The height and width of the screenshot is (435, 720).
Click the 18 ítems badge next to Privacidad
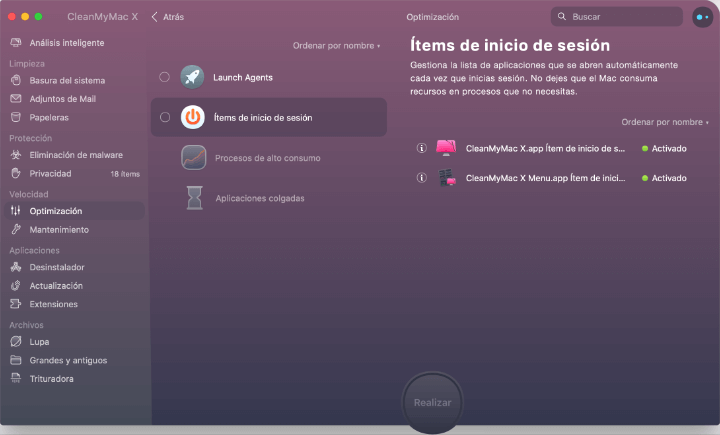pyautogui.click(x=125, y=174)
